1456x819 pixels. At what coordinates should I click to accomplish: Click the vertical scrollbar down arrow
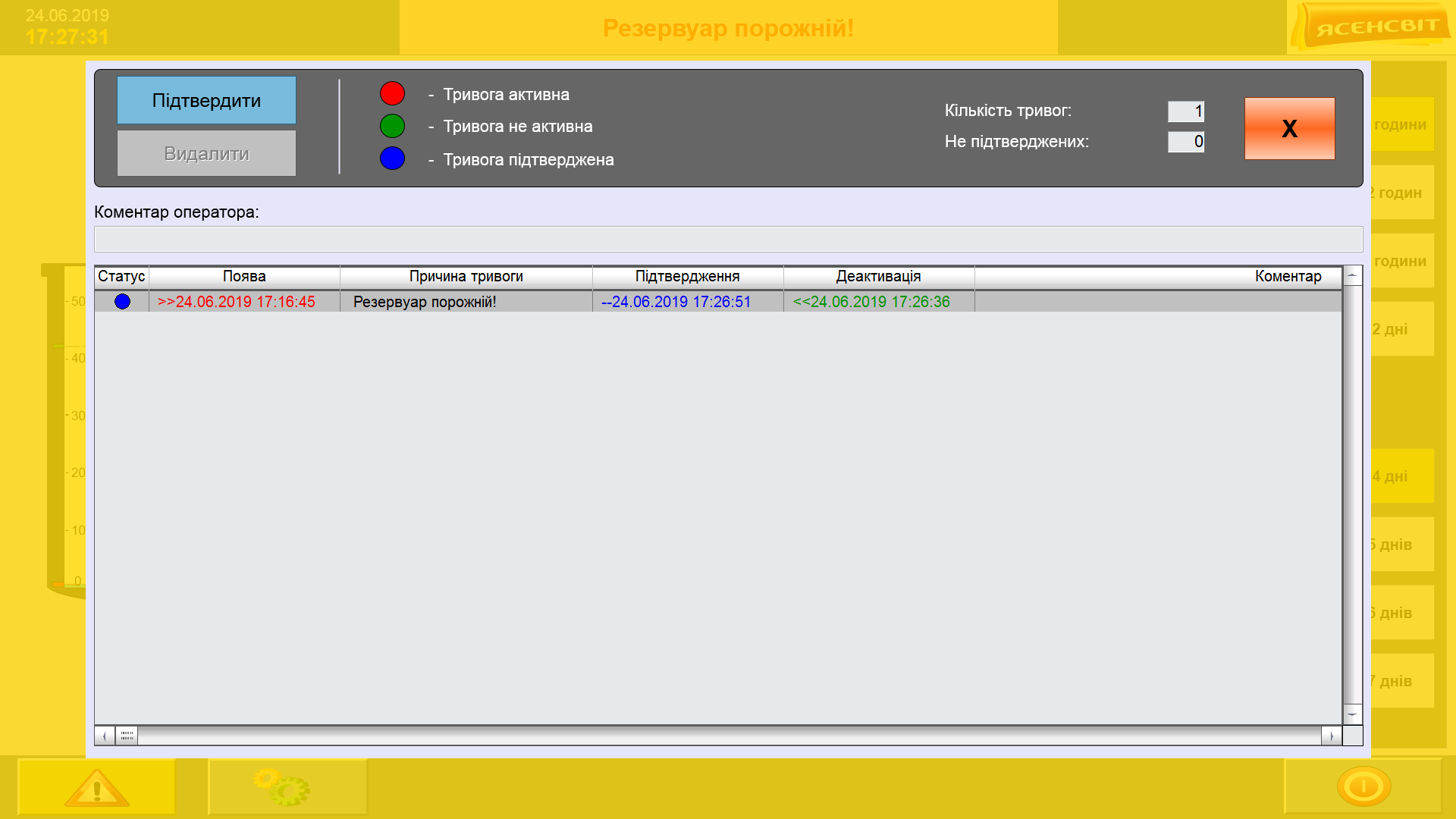pyautogui.click(x=1352, y=714)
